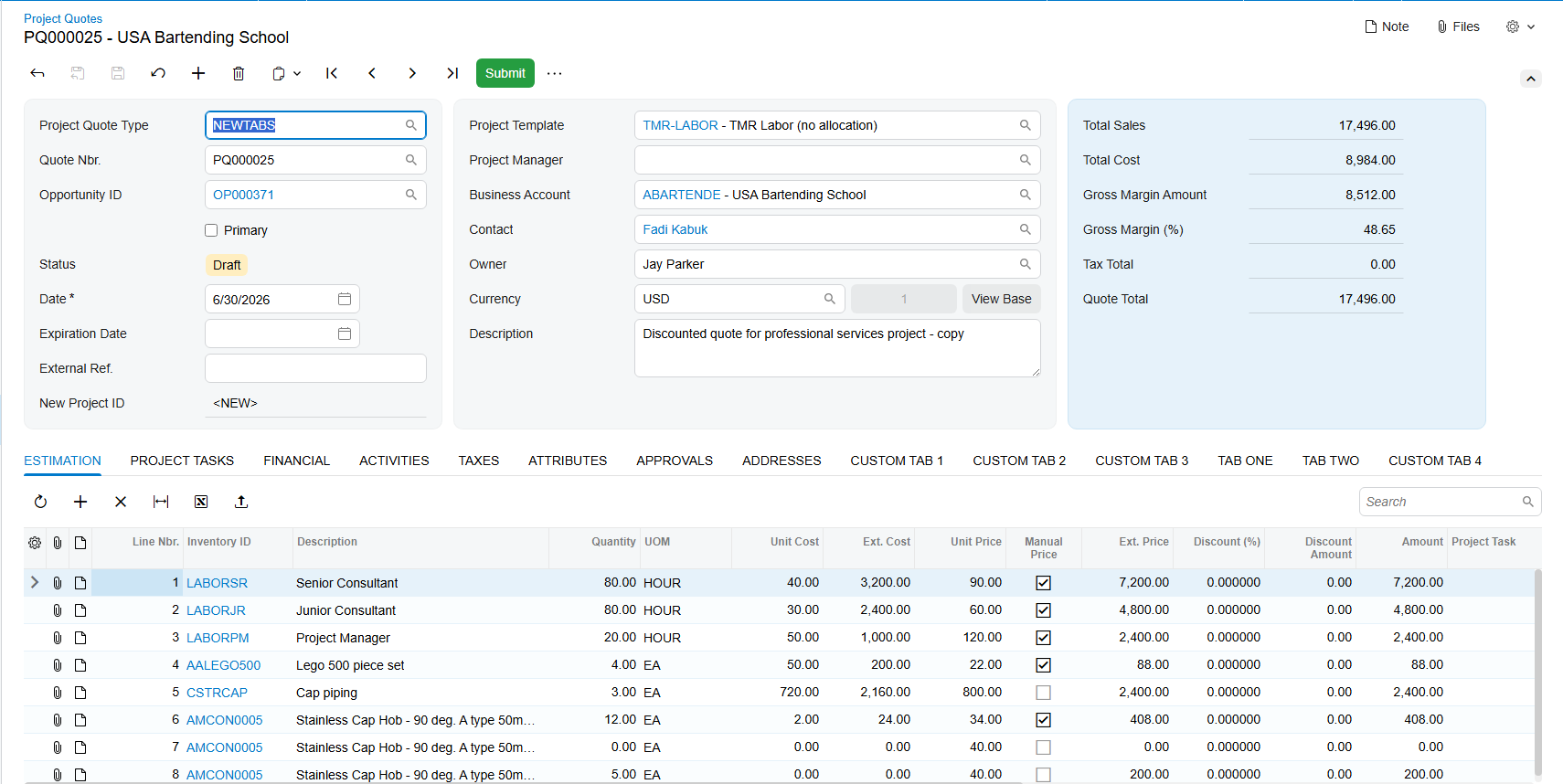Open Project Quote Type lookup selector
1563x784 pixels.
tap(411, 125)
